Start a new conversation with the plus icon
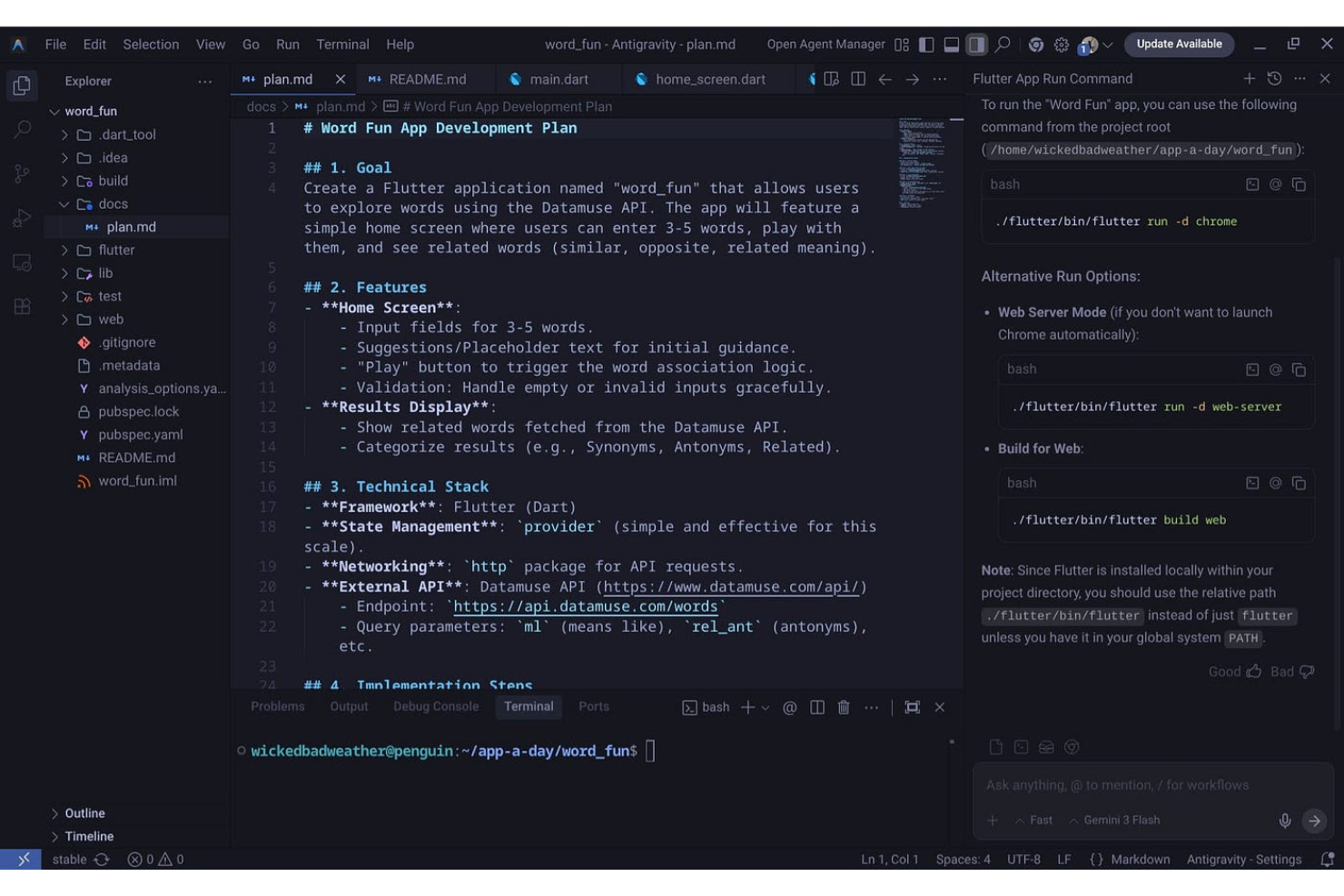The width and height of the screenshot is (1344, 896). (1250, 79)
